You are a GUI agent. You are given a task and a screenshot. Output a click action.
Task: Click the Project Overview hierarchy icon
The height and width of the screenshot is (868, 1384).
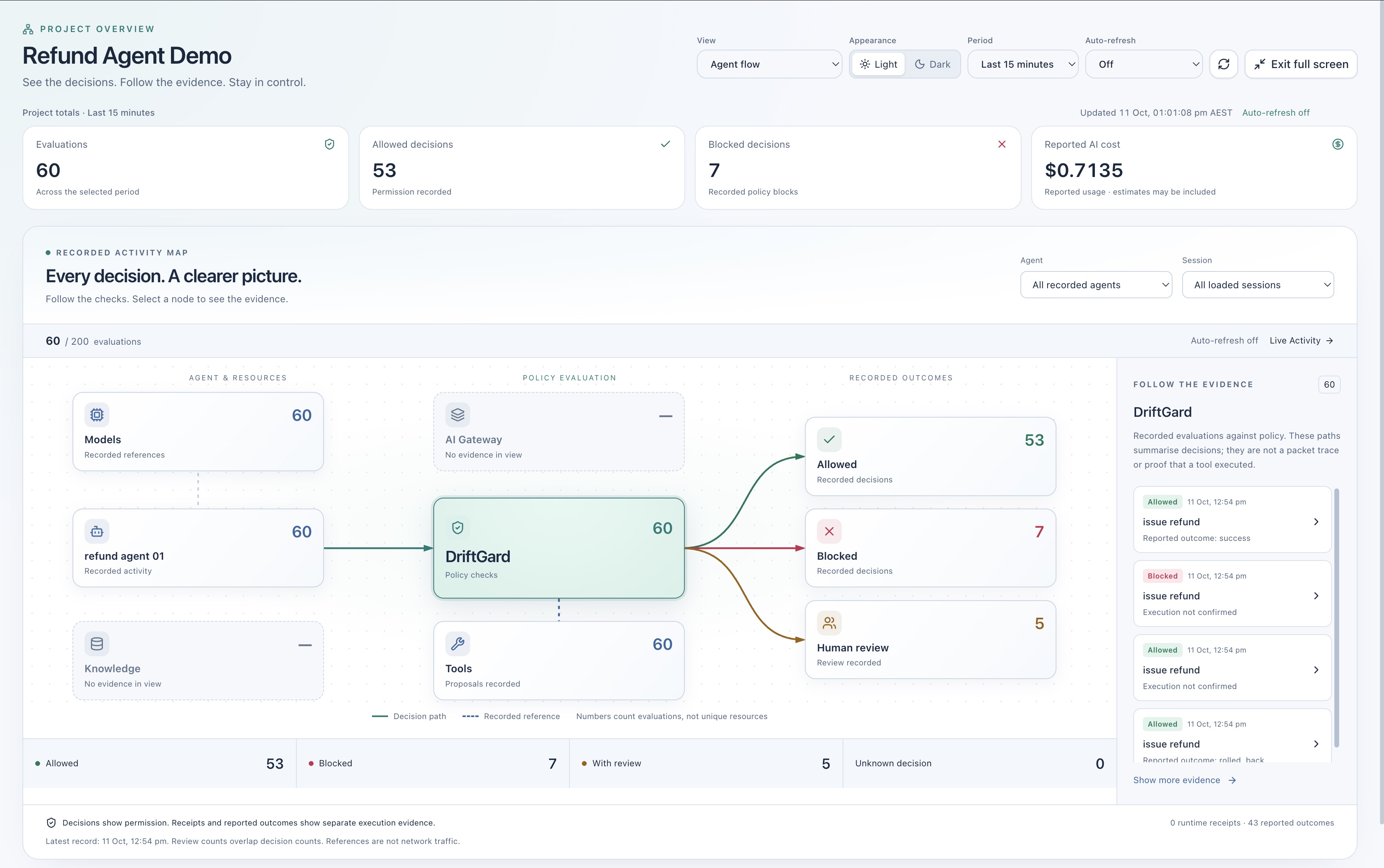[x=28, y=29]
